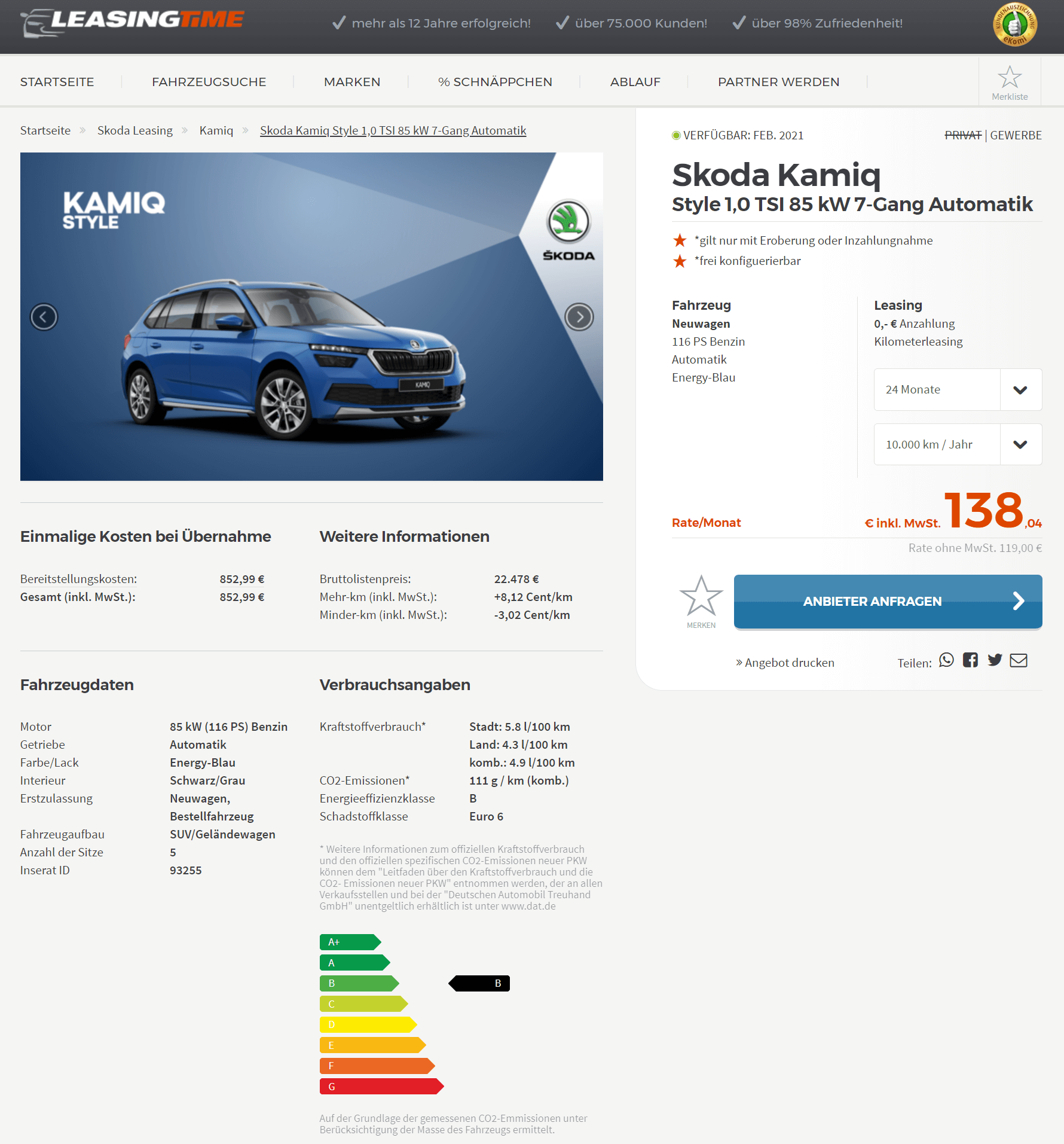Click the orange star beside 'frei konfiguerierbar'
The height and width of the screenshot is (1144, 1064).
[x=680, y=261]
